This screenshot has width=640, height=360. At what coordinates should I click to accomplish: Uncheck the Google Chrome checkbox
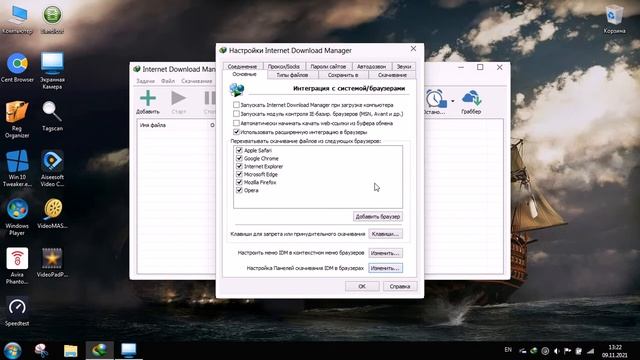coord(239,158)
